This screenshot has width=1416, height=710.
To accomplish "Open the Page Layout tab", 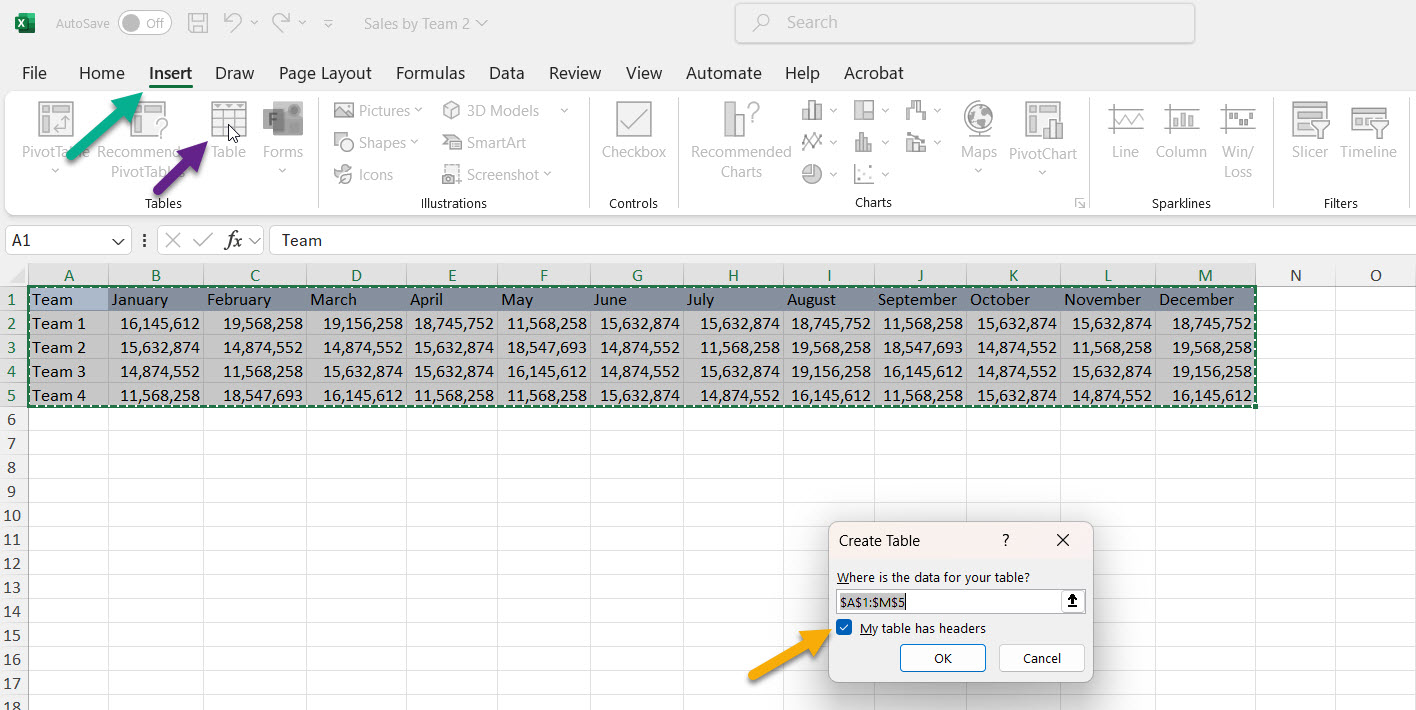I will click(x=325, y=73).
